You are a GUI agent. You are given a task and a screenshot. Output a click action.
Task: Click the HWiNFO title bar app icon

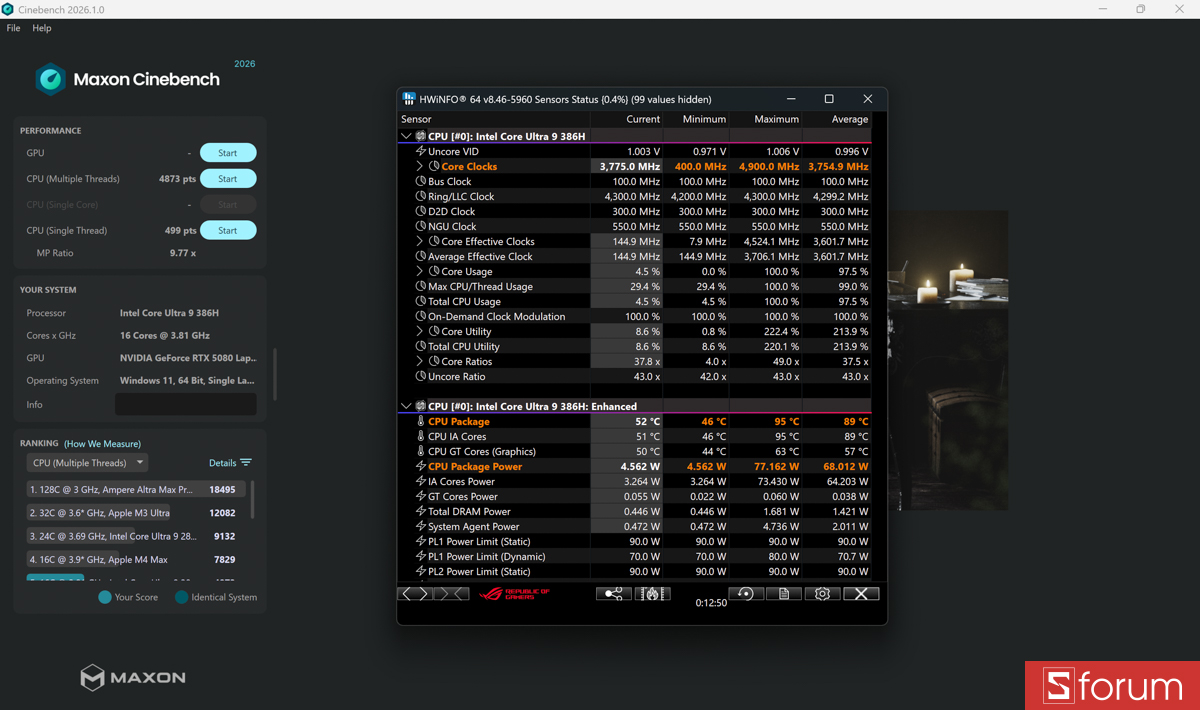[409, 99]
